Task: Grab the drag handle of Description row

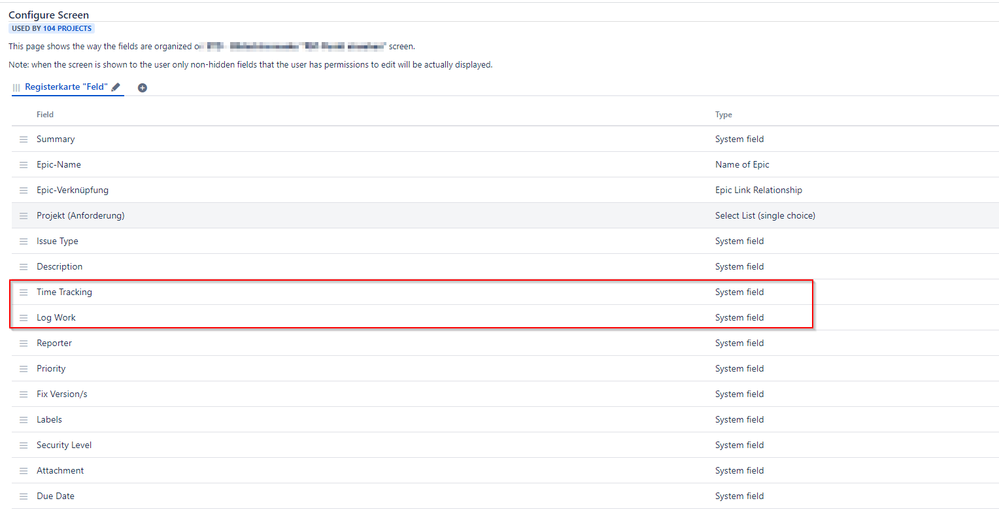Action: tap(24, 267)
